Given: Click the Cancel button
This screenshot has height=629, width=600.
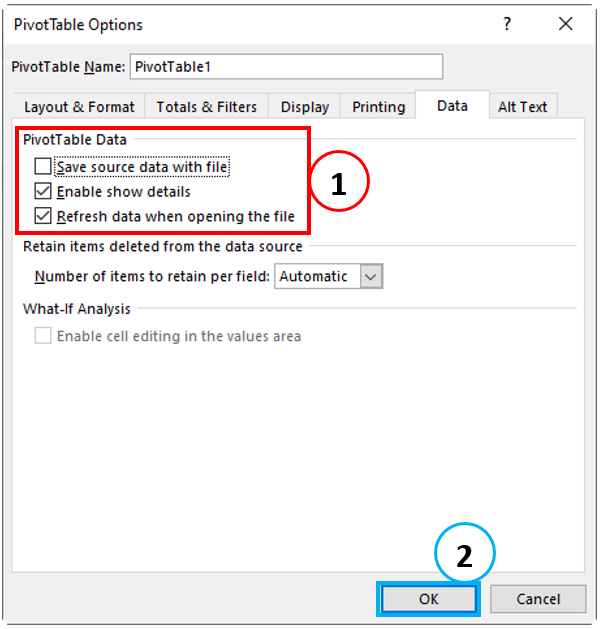Looking at the screenshot, I should (538, 599).
